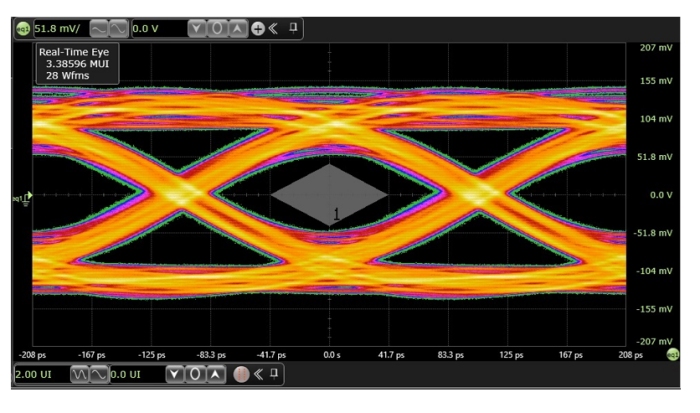The height and width of the screenshot is (413, 700).
Task: Select the gray diamond eye mask labeled 1
Action: pyautogui.click(x=327, y=195)
